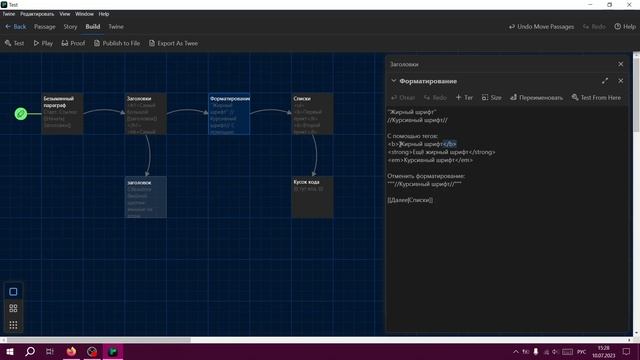Show passages as smaller grid cards
Image resolution: width=640 pixels, height=360 pixels.
pyautogui.click(x=13, y=308)
